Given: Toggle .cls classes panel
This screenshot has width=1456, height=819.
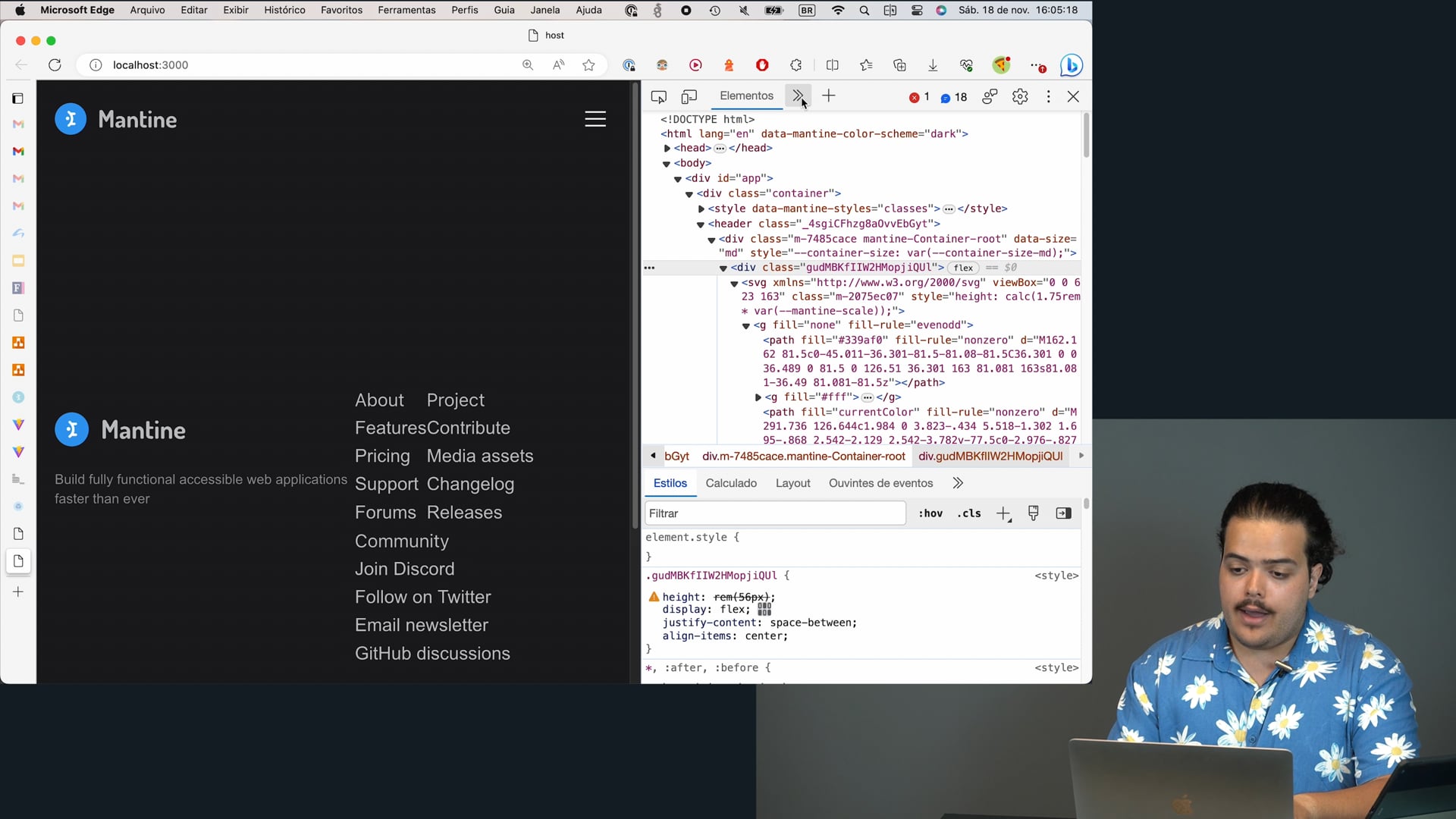Looking at the screenshot, I should 969,513.
